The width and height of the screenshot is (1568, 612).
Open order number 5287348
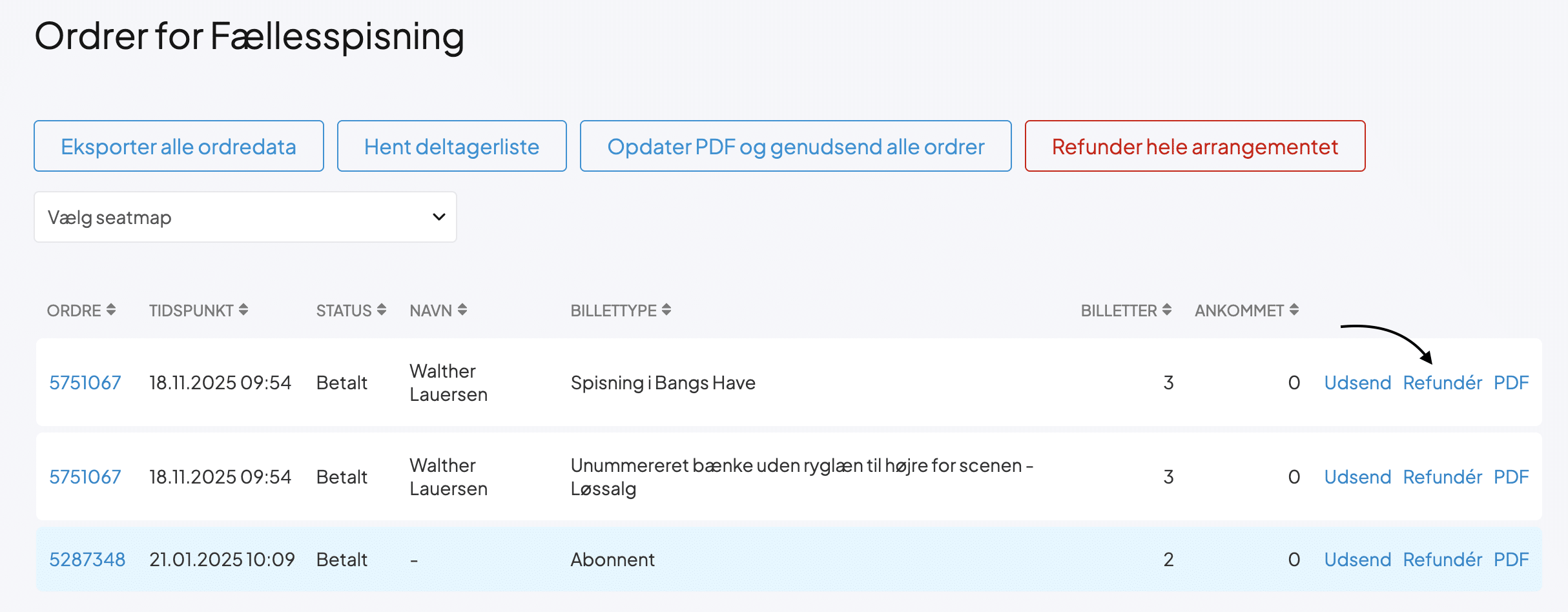[x=87, y=560]
